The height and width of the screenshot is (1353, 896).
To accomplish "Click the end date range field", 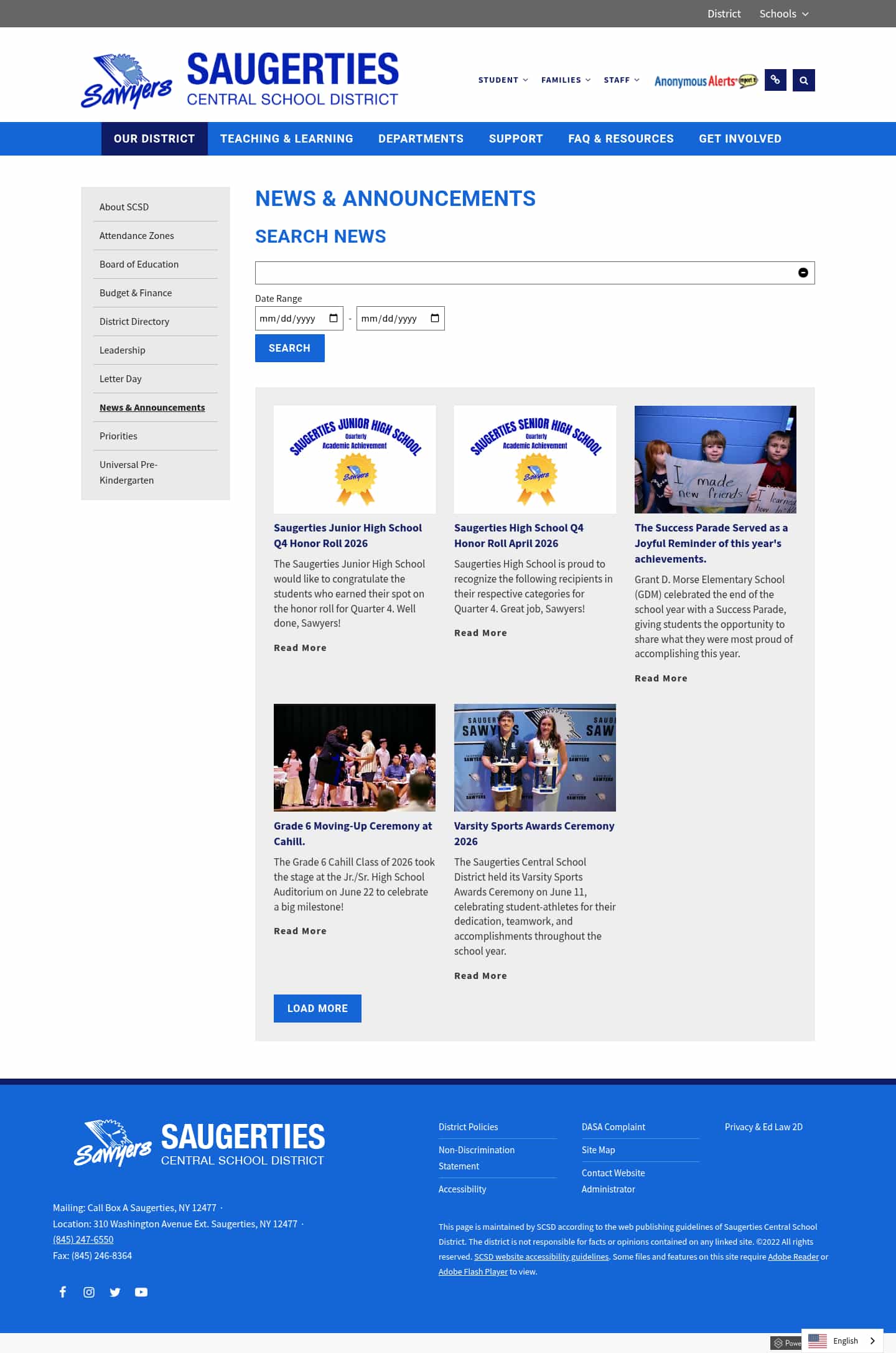I will pyautogui.click(x=400, y=318).
